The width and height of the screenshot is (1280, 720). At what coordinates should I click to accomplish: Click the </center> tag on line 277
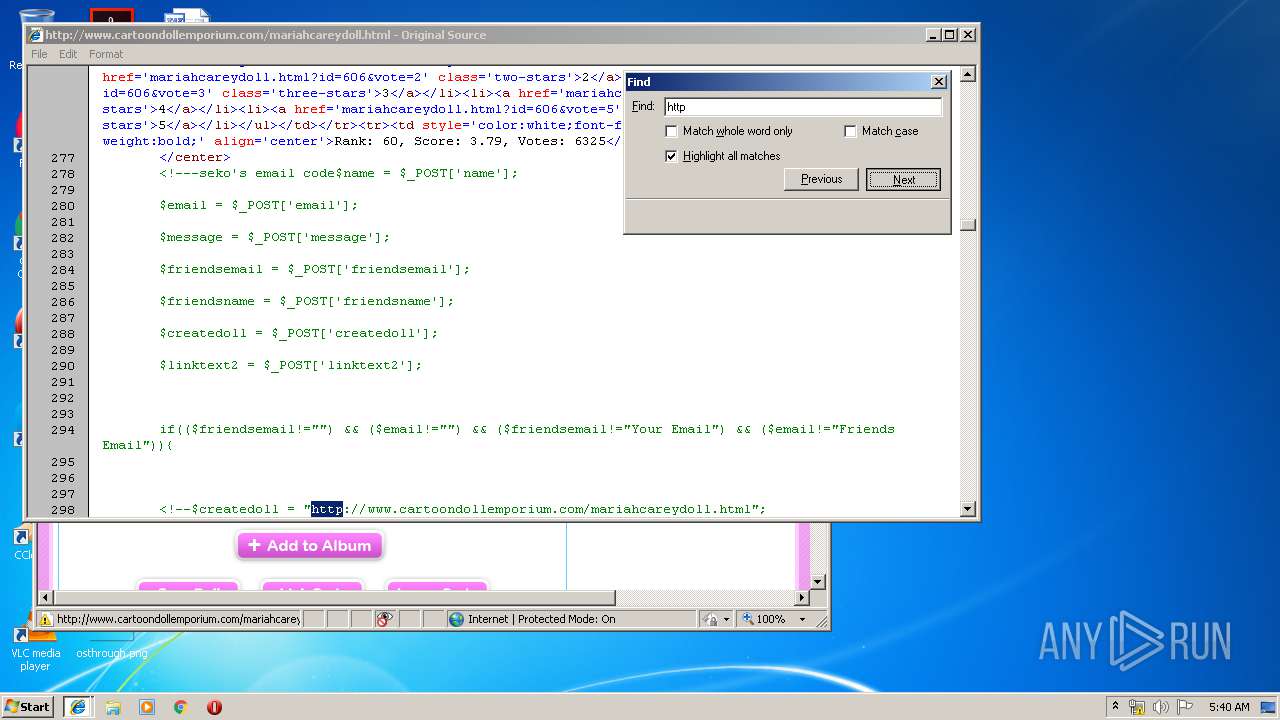click(194, 157)
